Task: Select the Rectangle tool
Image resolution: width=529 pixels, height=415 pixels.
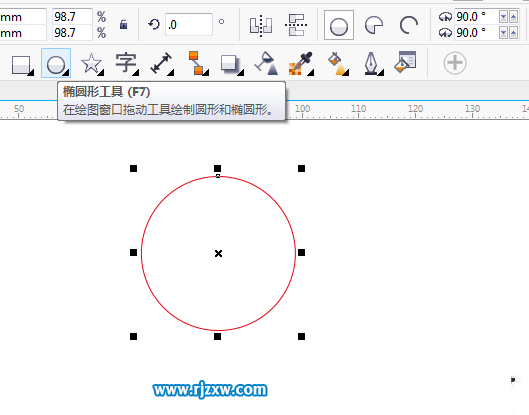Action: pyautogui.click(x=22, y=64)
